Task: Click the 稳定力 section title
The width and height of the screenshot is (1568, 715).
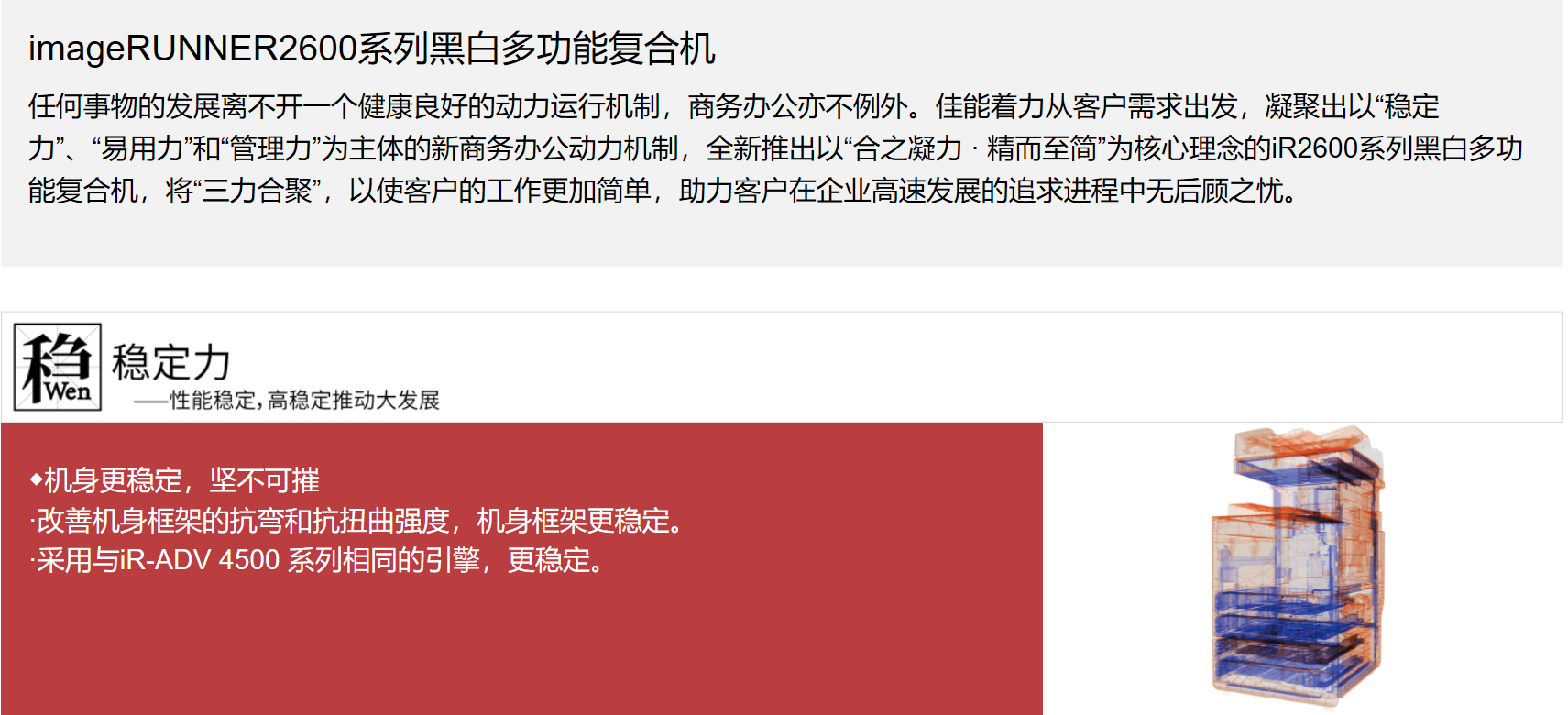Action: [x=171, y=362]
